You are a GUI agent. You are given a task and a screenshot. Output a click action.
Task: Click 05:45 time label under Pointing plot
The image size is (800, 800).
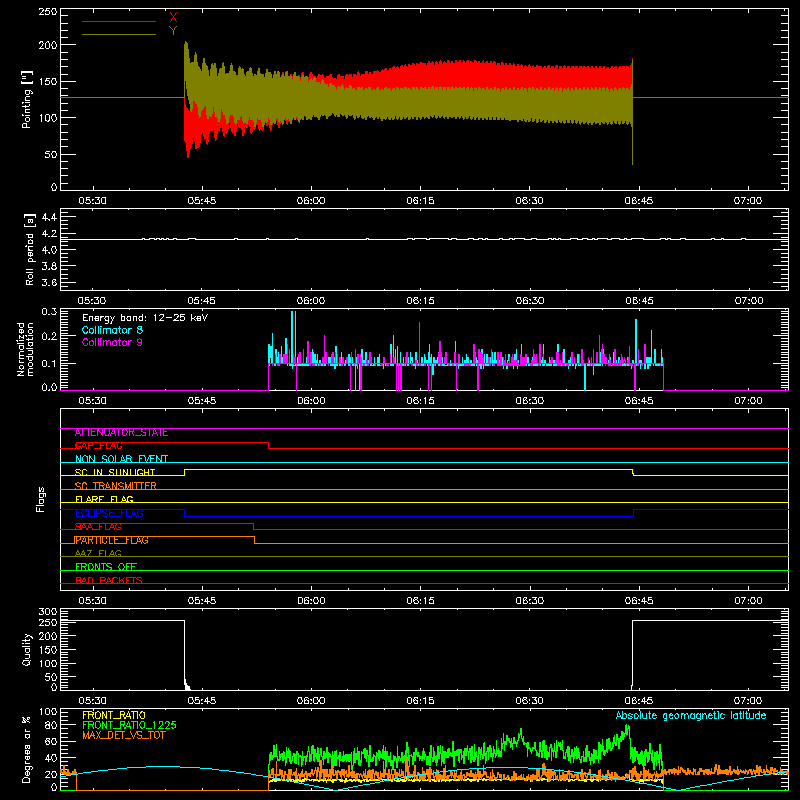pyautogui.click(x=202, y=201)
